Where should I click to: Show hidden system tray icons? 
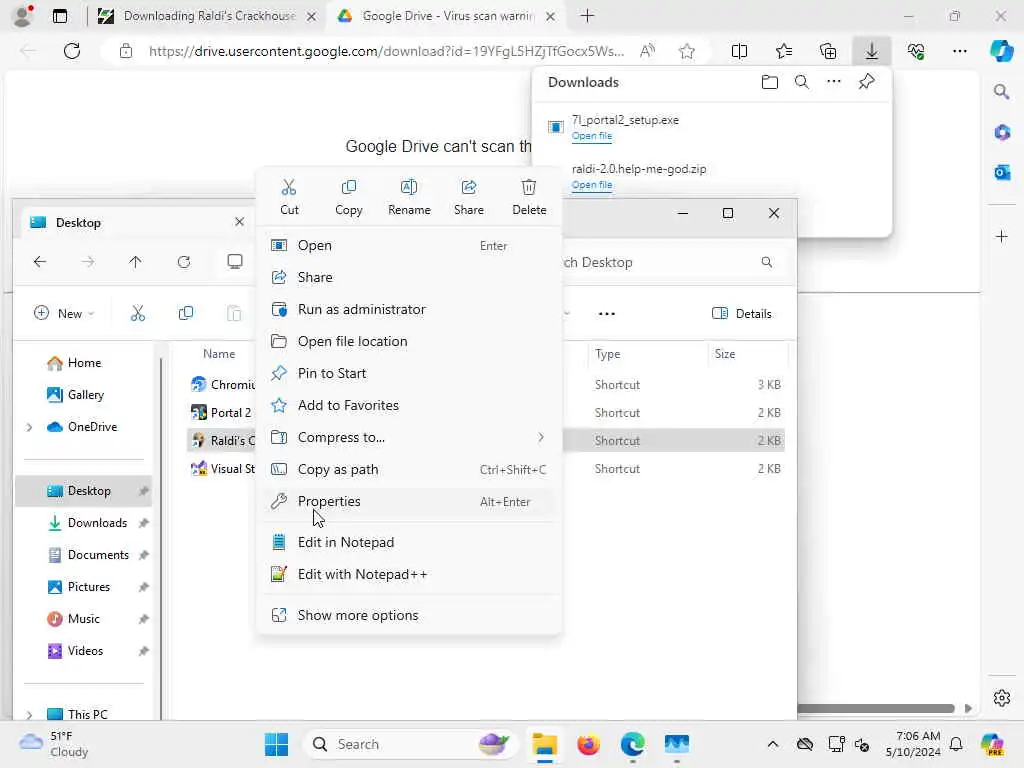(773, 744)
